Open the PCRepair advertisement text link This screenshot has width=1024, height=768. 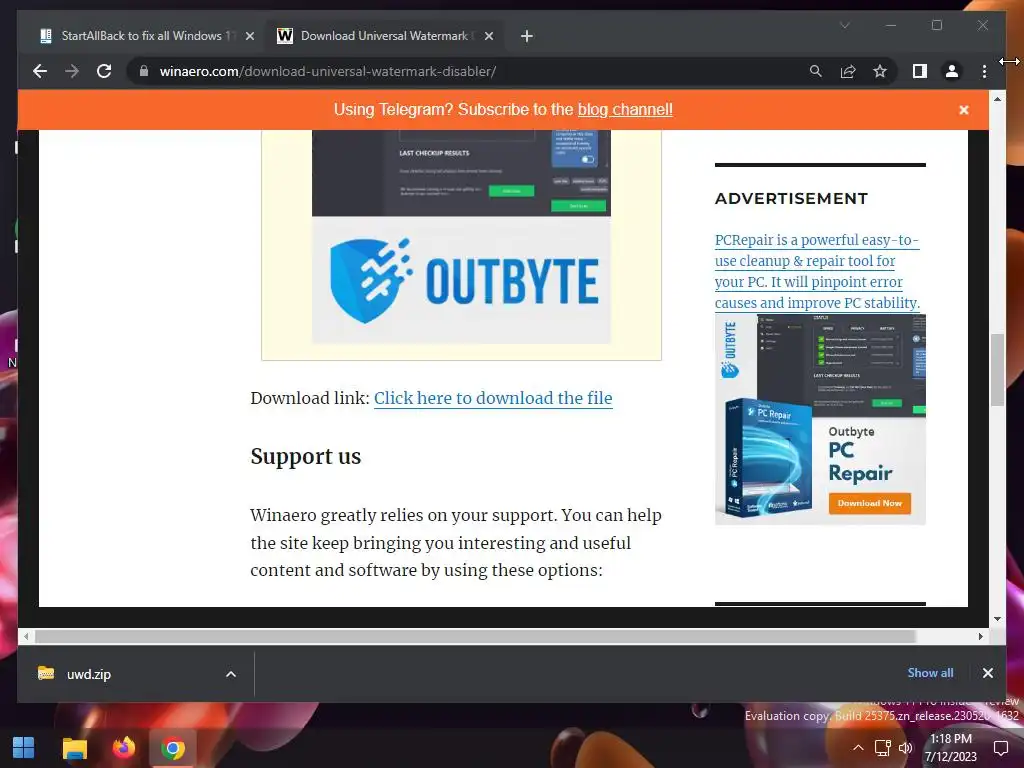pyautogui.click(x=817, y=272)
